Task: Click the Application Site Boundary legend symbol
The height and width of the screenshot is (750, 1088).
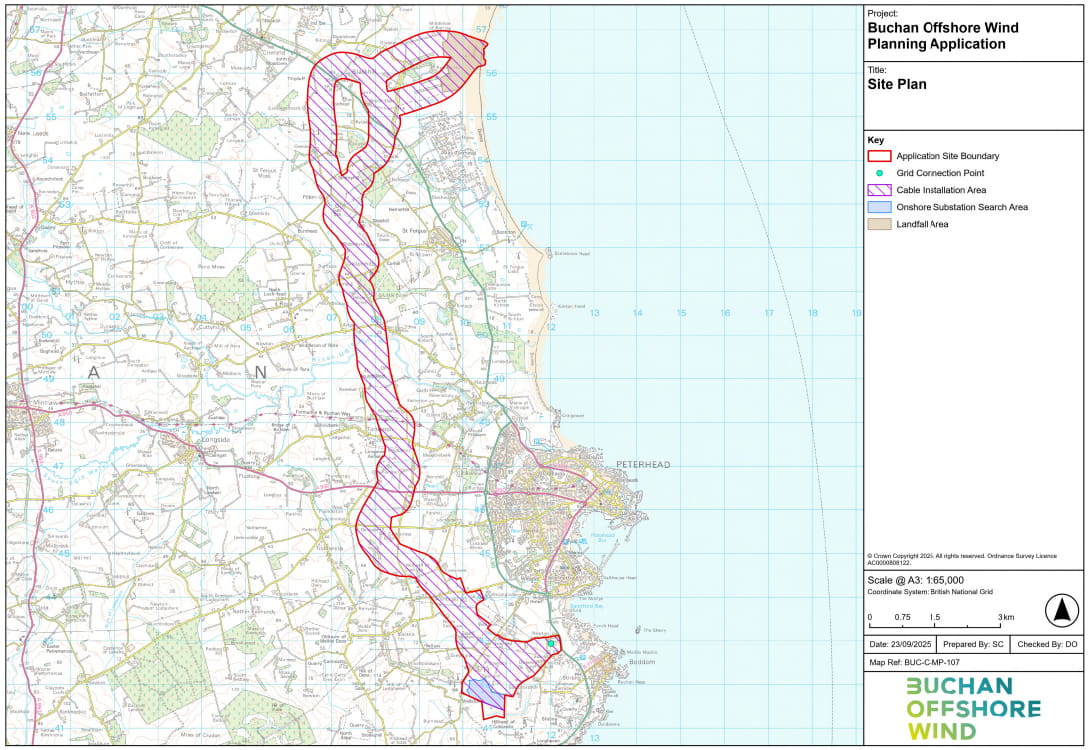Action: pos(879,156)
